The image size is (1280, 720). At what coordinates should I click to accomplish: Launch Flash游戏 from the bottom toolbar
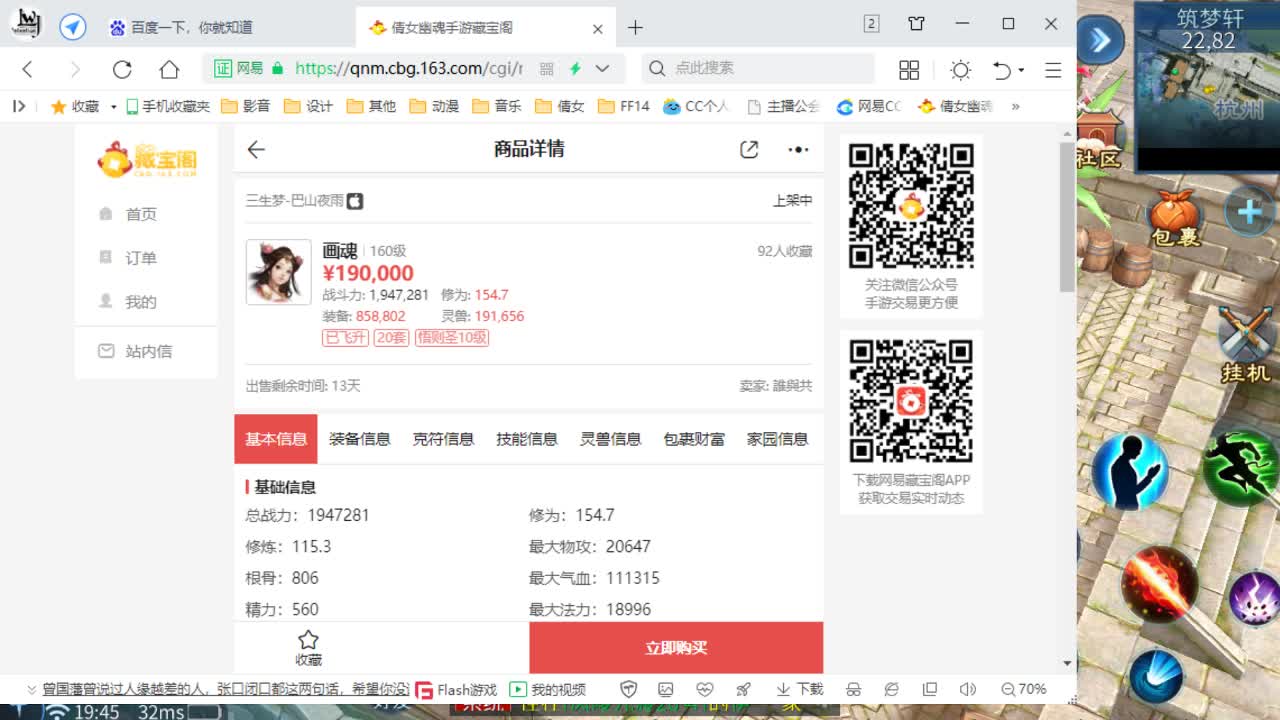pos(458,689)
